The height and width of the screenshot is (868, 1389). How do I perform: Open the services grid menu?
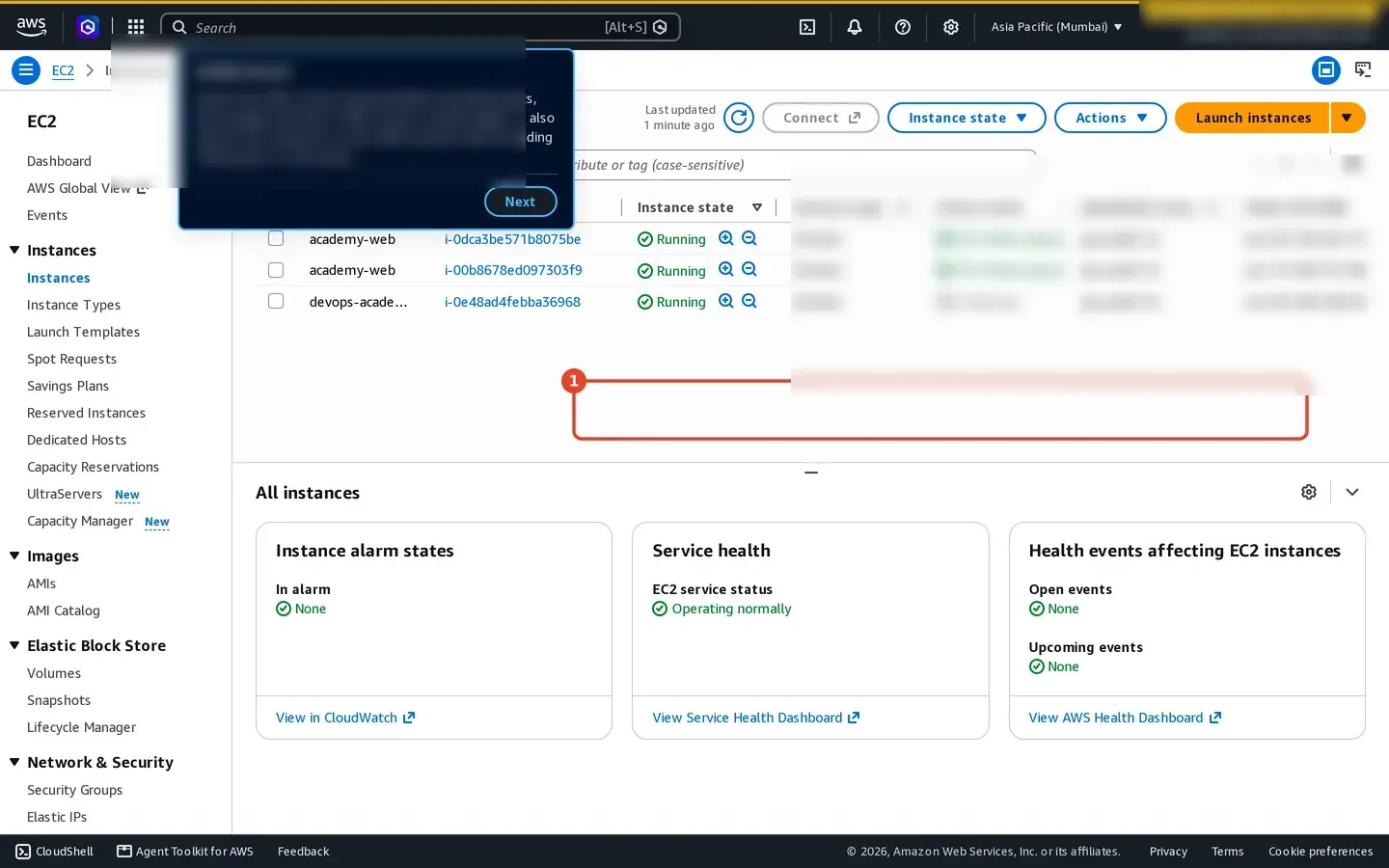point(136,27)
